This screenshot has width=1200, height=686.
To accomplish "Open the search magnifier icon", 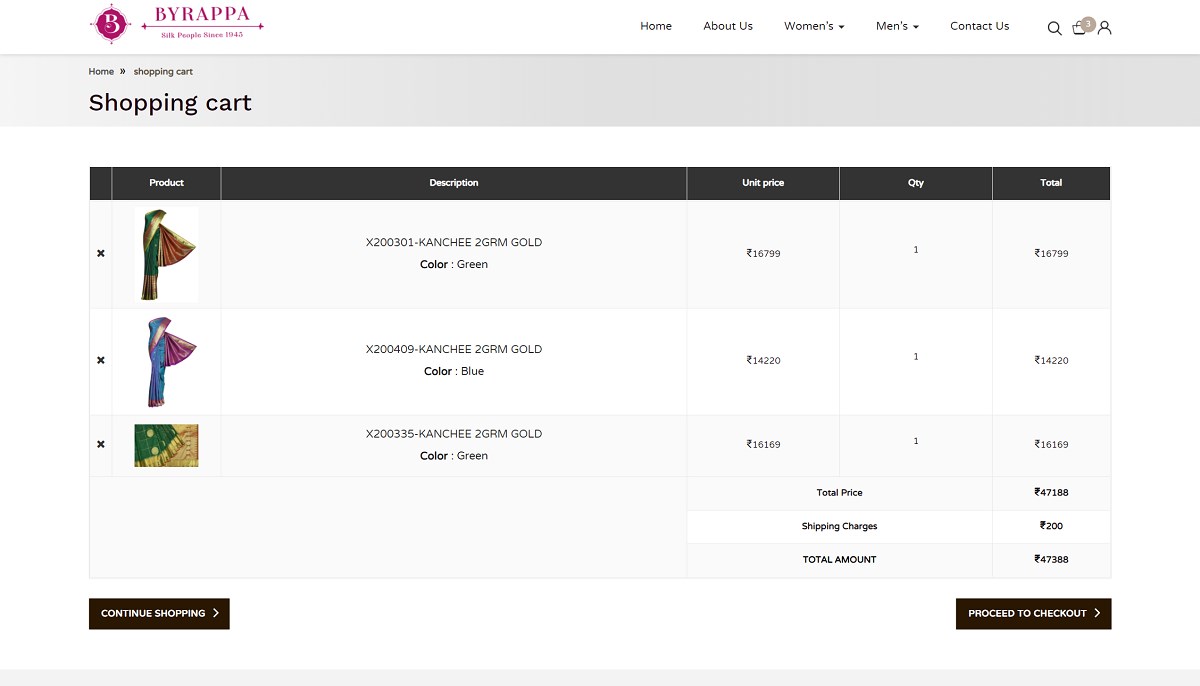I will [x=1054, y=28].
